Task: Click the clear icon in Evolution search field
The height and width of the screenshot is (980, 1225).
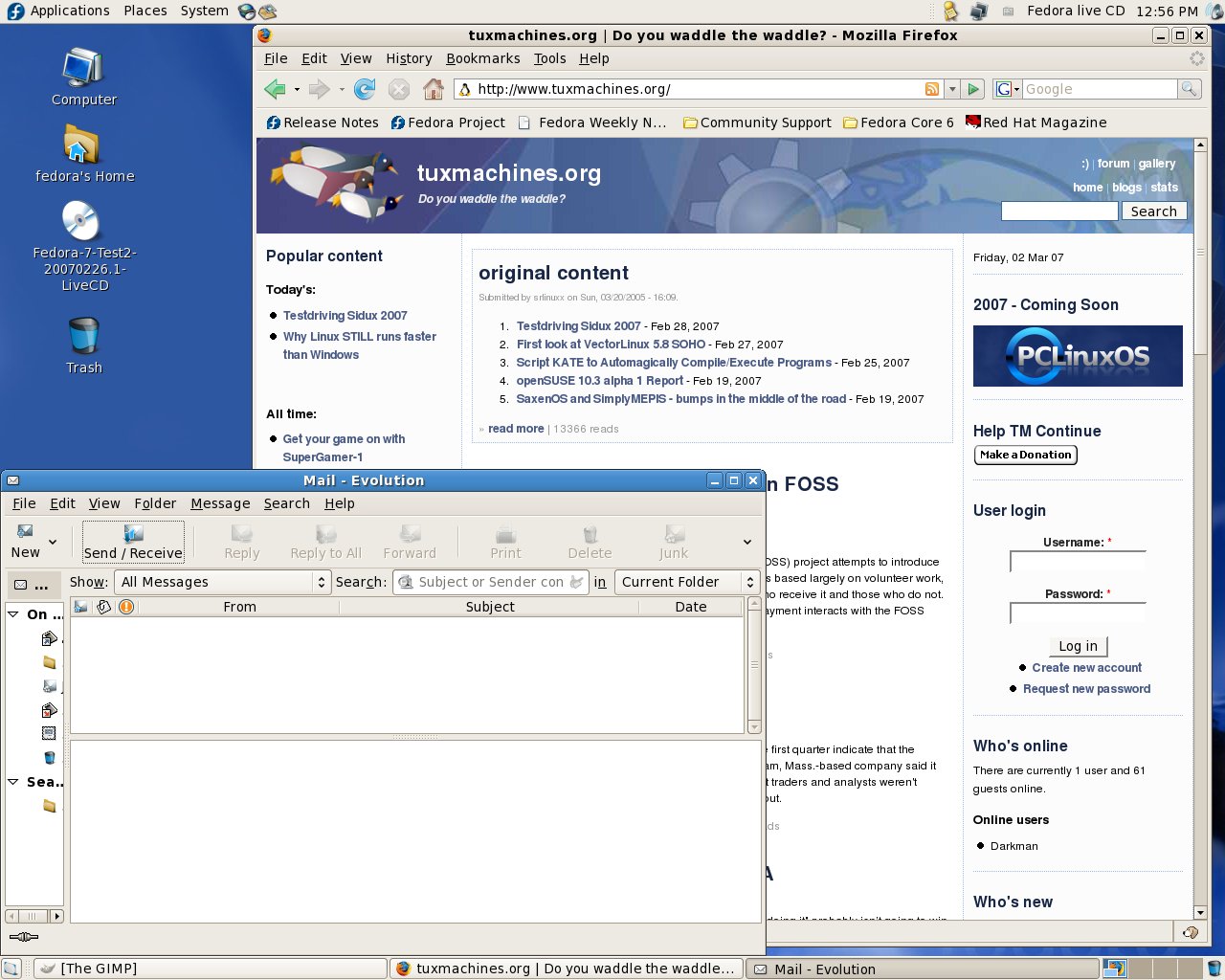Action: [x=576, y=582]
